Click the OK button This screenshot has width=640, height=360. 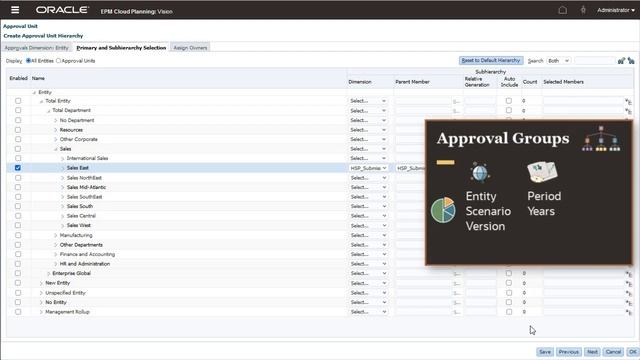click(x=632, y=352)
